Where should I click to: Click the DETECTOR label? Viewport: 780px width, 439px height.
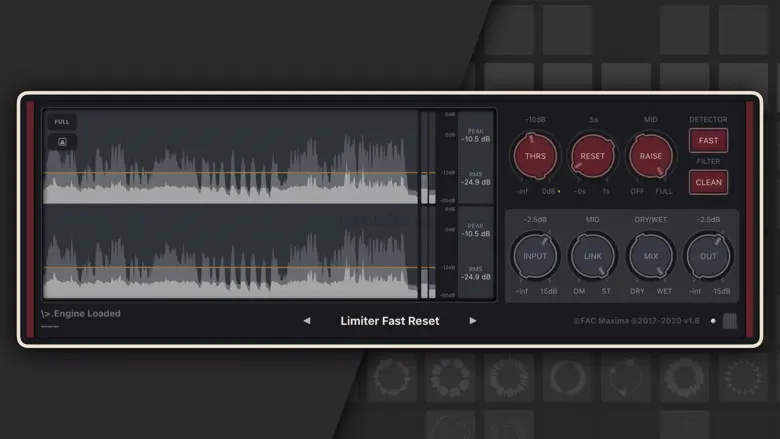point(708,120)
